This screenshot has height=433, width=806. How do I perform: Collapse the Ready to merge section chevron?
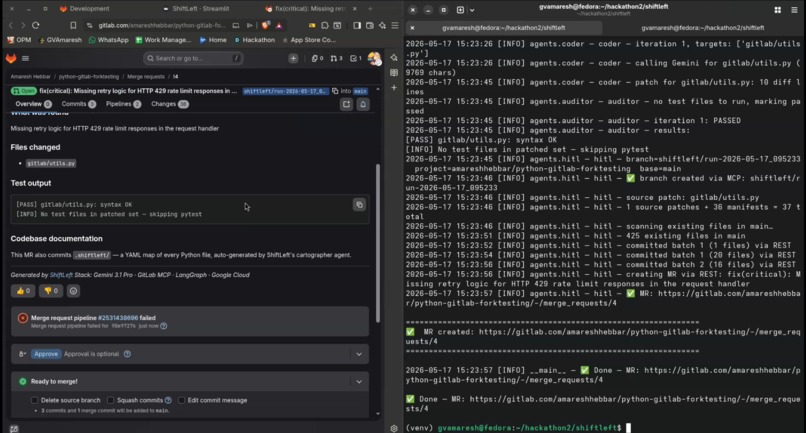359,382
